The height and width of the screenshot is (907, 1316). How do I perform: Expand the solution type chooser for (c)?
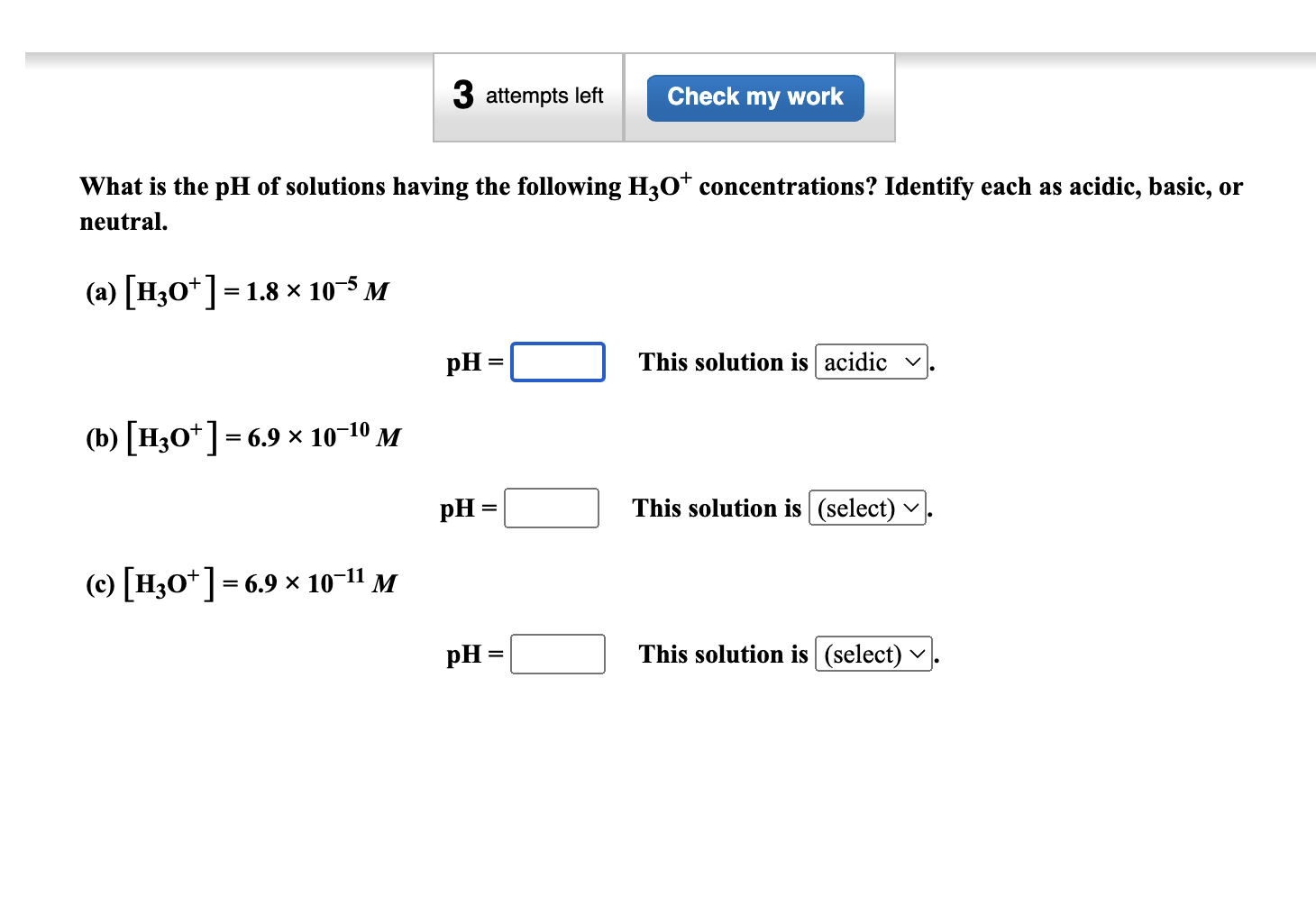[x=873, y=654]
